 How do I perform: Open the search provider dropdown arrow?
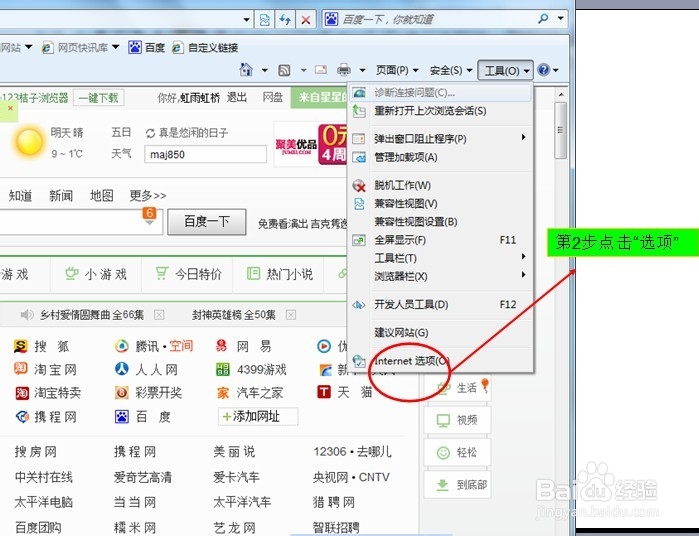[560, 19]
